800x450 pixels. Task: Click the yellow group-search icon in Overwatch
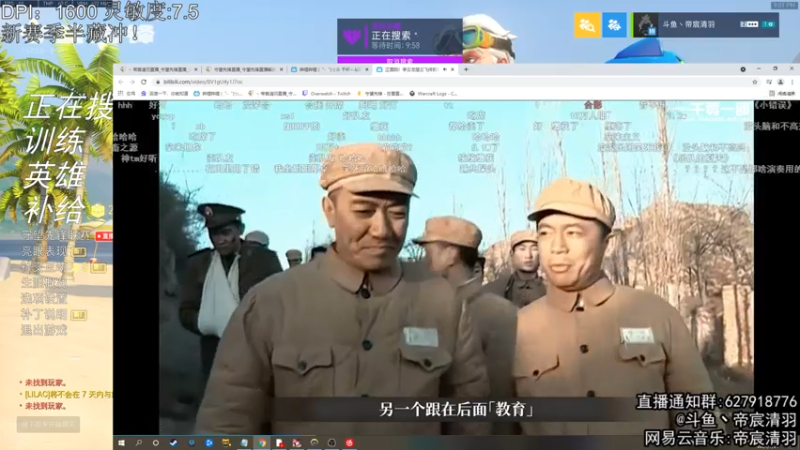click(587, 24)
